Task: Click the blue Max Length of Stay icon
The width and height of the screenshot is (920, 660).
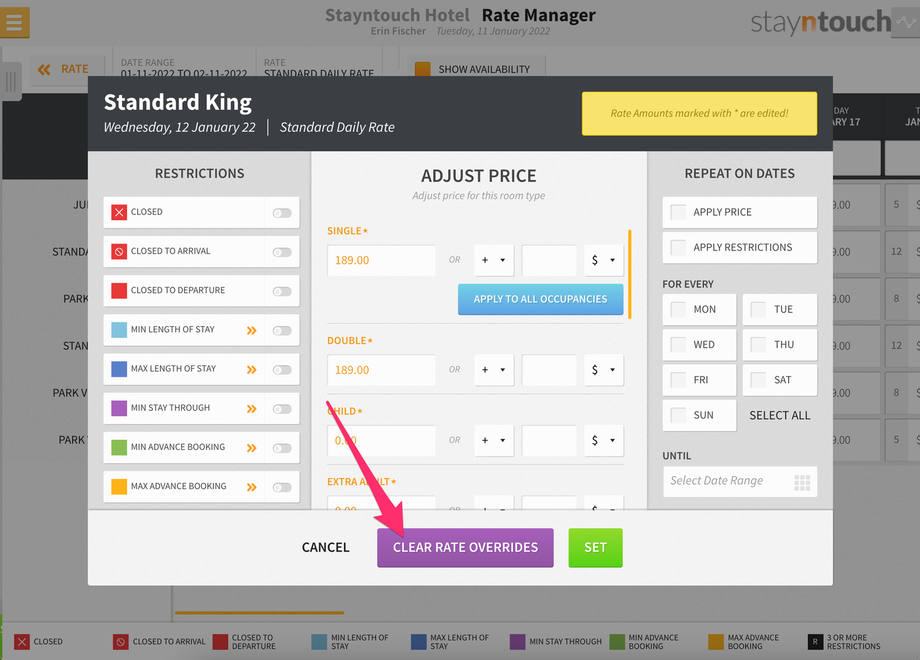Action: 119,369
